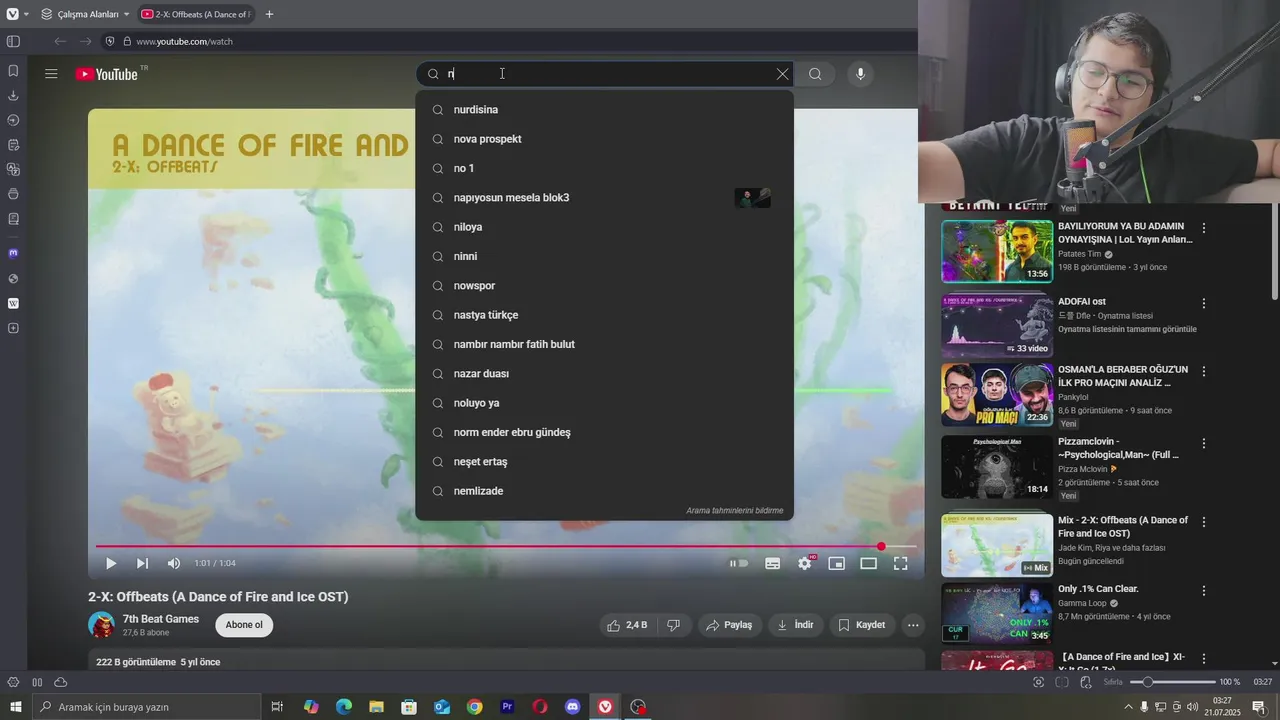Select the 2-X: Offbeats YouTube tab

tap(196, 14)
